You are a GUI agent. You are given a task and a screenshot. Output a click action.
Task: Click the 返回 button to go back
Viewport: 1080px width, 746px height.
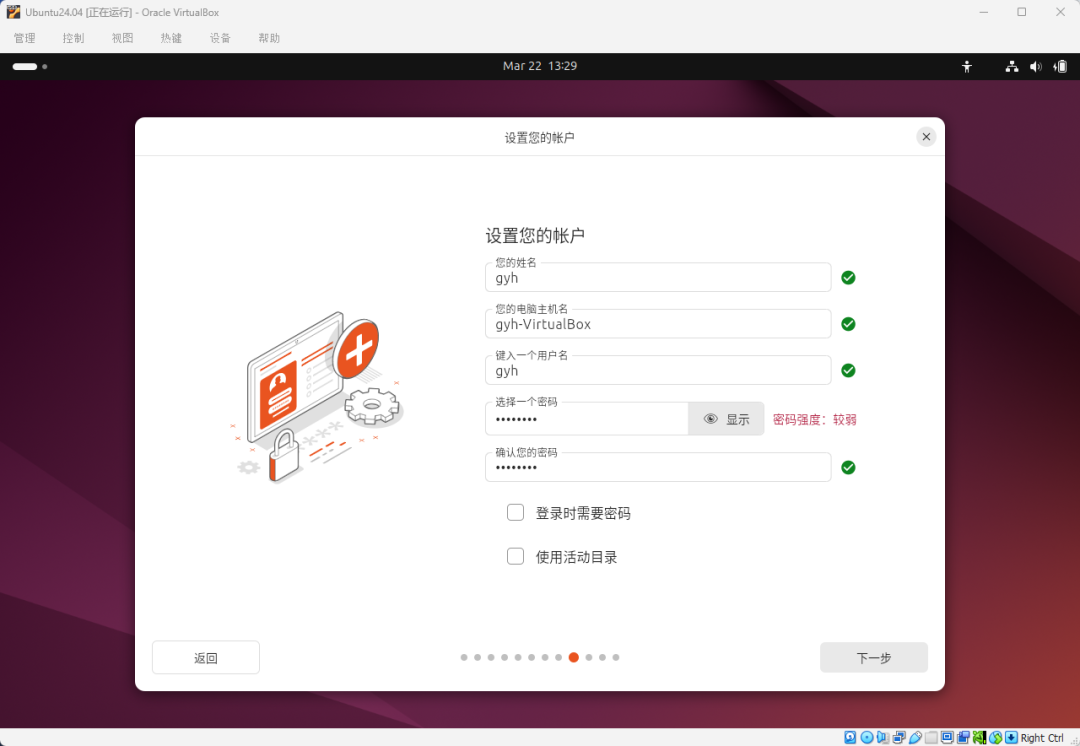(x=205, y=657)
